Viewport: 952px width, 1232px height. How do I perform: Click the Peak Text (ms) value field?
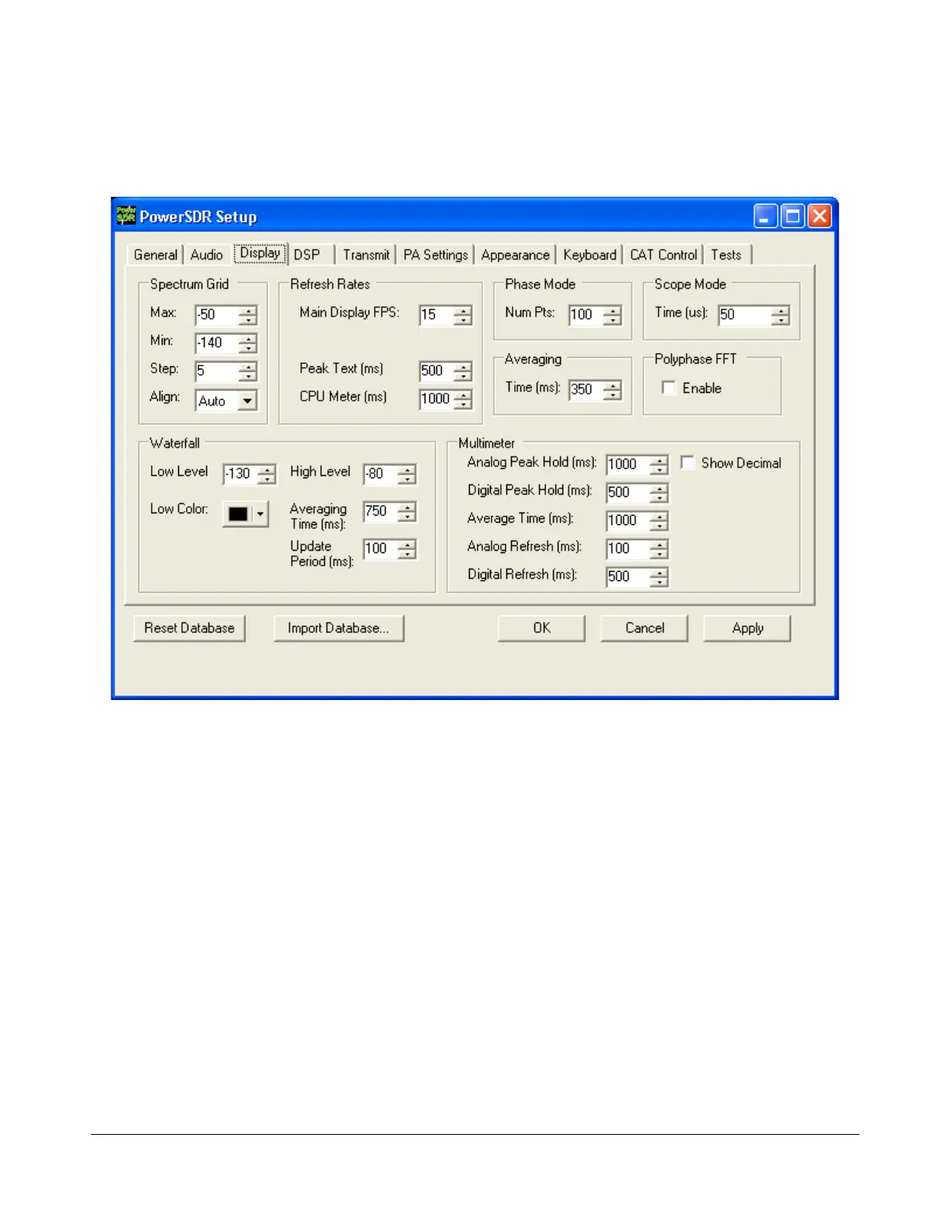pyautogui.click(x=436, y=371)
